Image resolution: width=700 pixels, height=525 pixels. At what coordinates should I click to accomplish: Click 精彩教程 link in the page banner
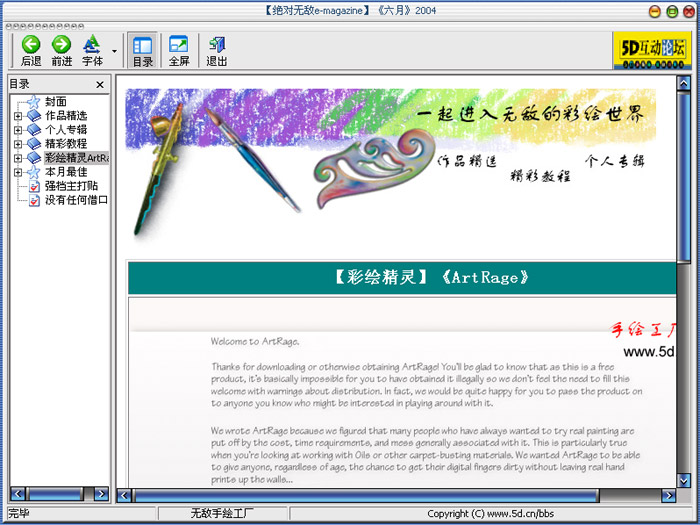click(541, 176)
